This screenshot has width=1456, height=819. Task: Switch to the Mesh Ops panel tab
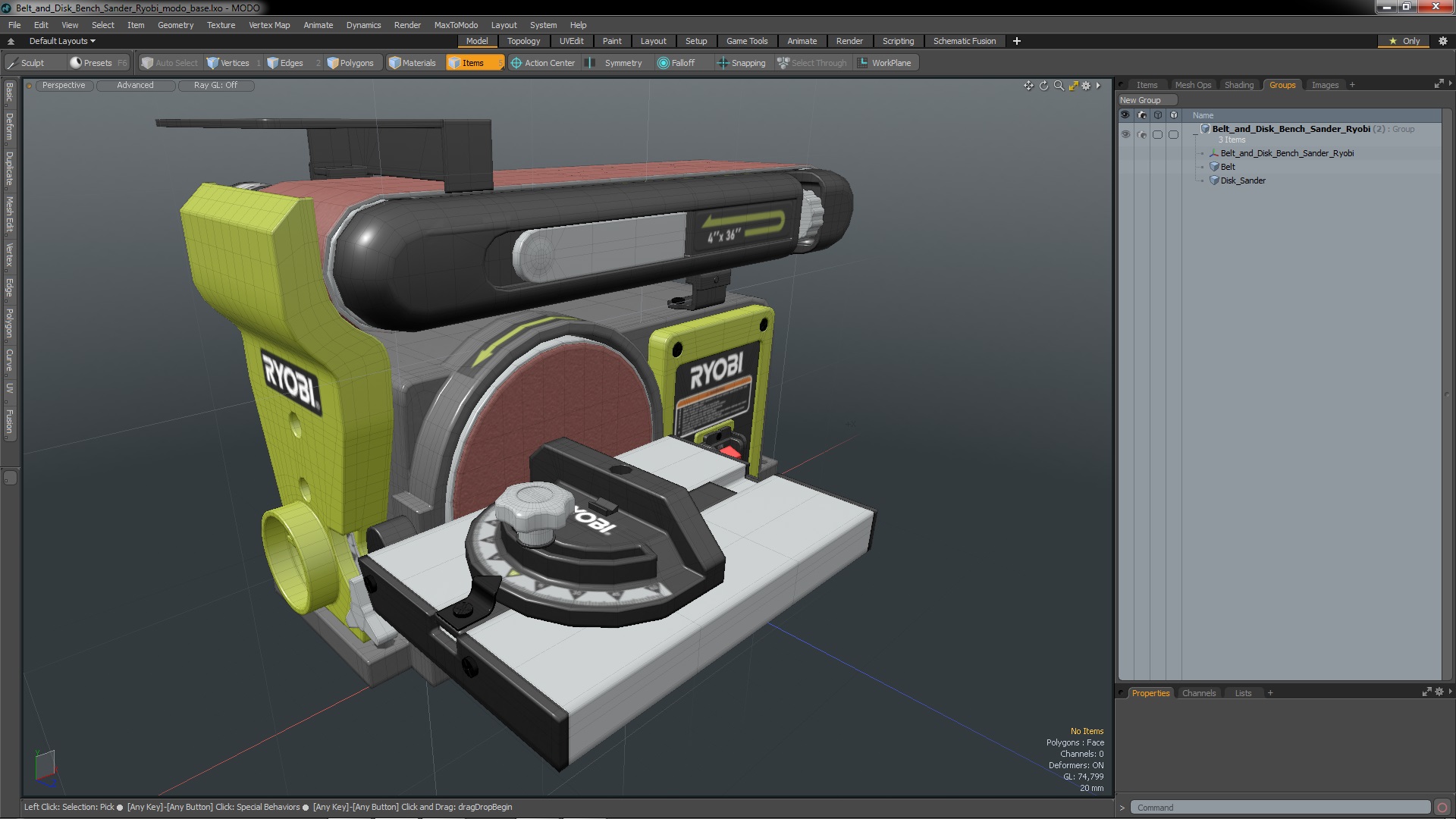(x=1193, y=85)
